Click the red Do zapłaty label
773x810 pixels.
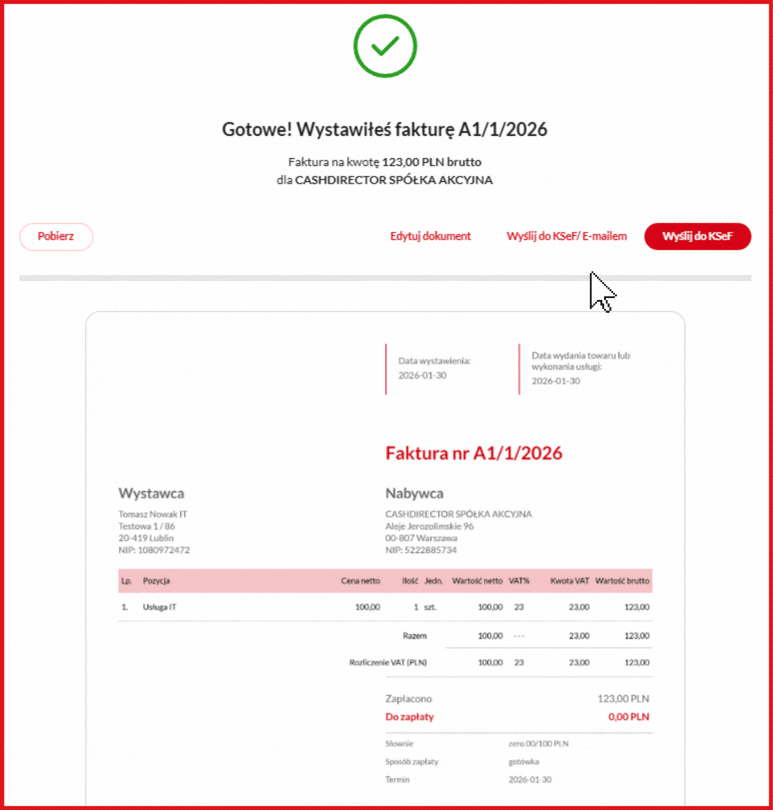pyautogui.click(x=409, y=717)
